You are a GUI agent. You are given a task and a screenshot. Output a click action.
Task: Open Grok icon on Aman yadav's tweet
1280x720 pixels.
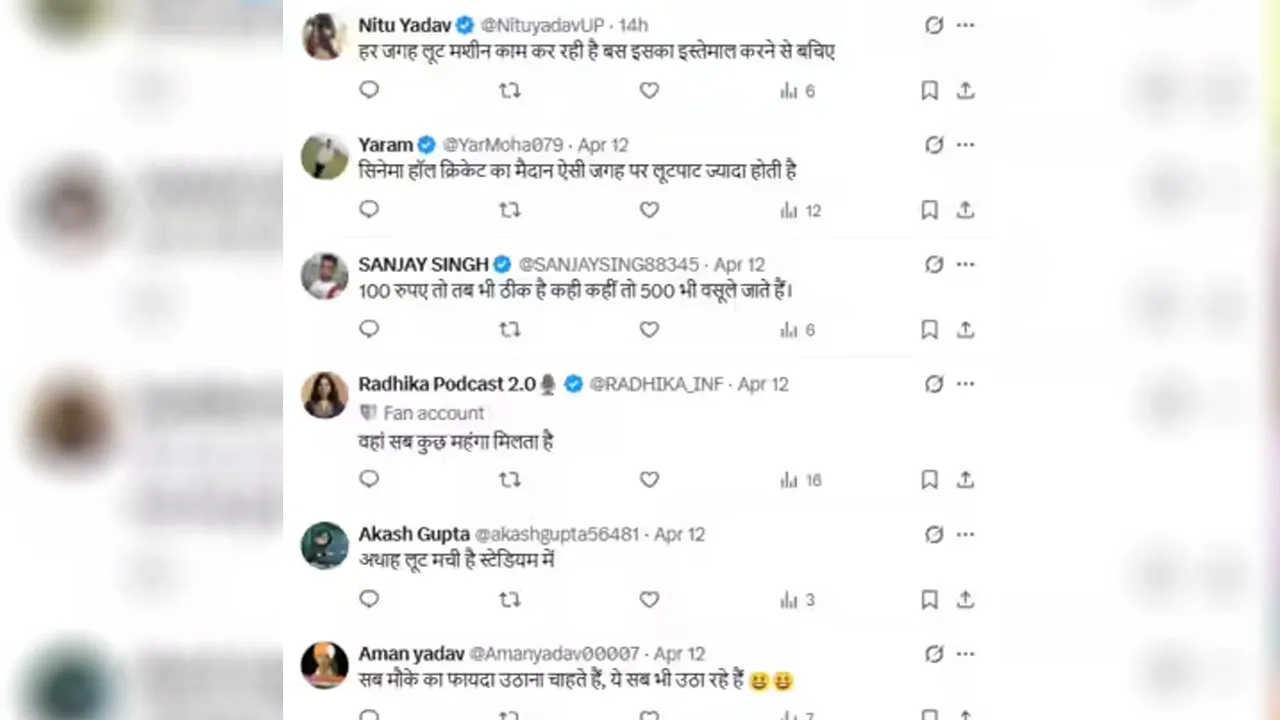click(934, 654)
